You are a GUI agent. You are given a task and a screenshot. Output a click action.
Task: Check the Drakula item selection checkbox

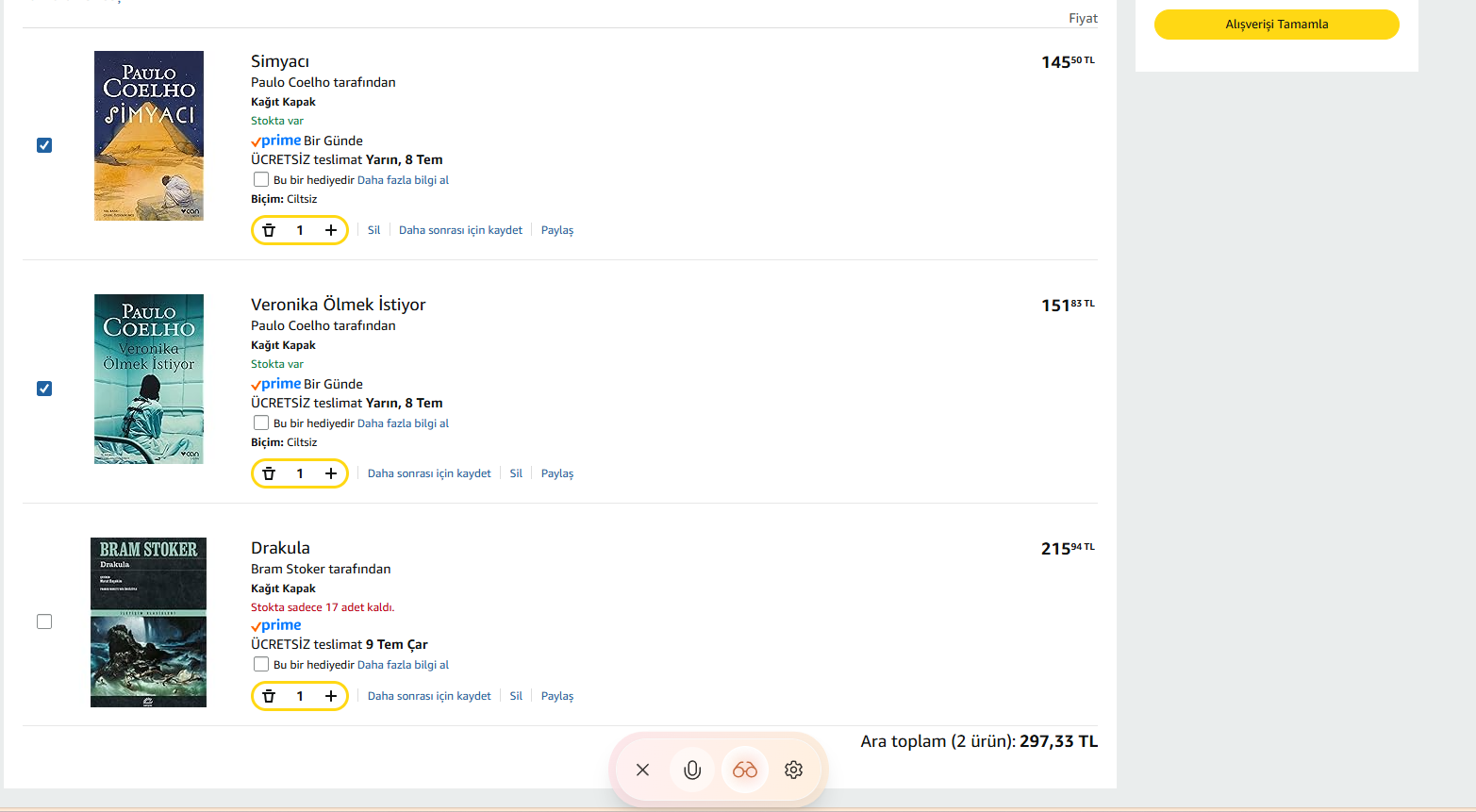point(44,621)
